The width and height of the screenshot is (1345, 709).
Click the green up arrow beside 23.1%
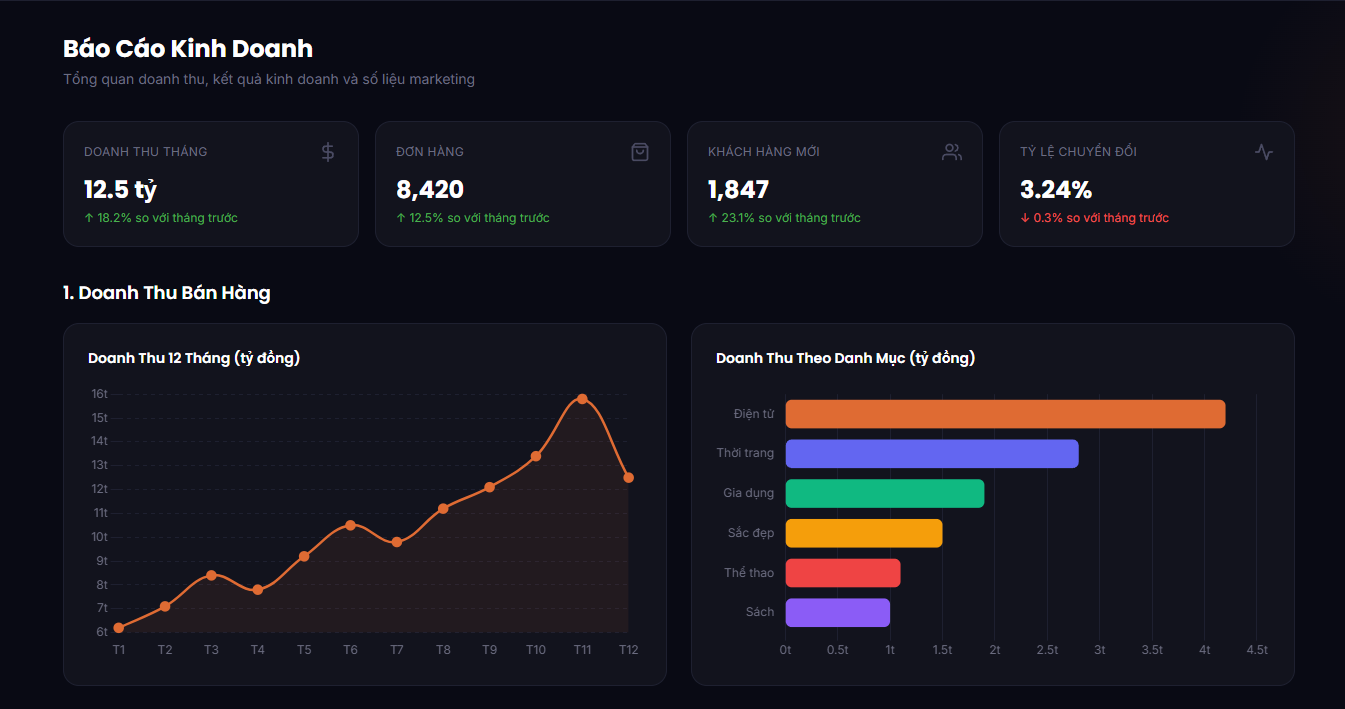click(x=713, y=218)
